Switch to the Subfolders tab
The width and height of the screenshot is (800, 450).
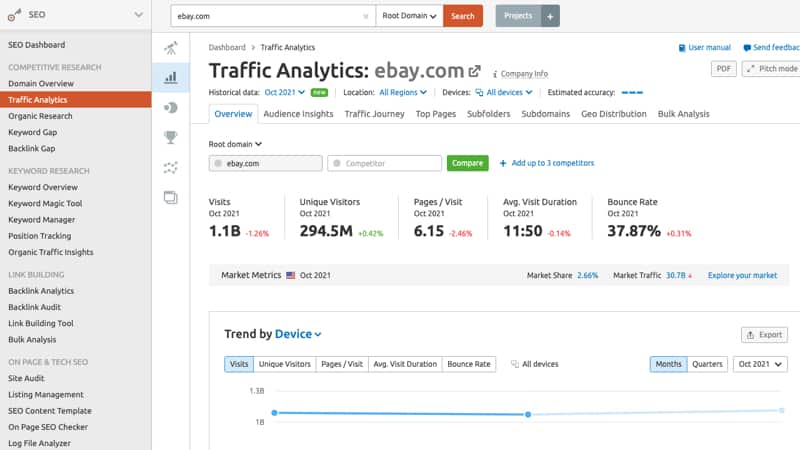coord(488,114)
